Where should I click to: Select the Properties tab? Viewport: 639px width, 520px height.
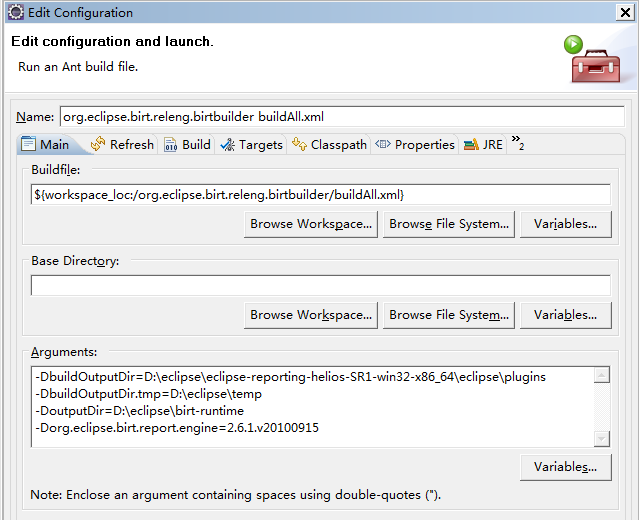click(415, 144)
